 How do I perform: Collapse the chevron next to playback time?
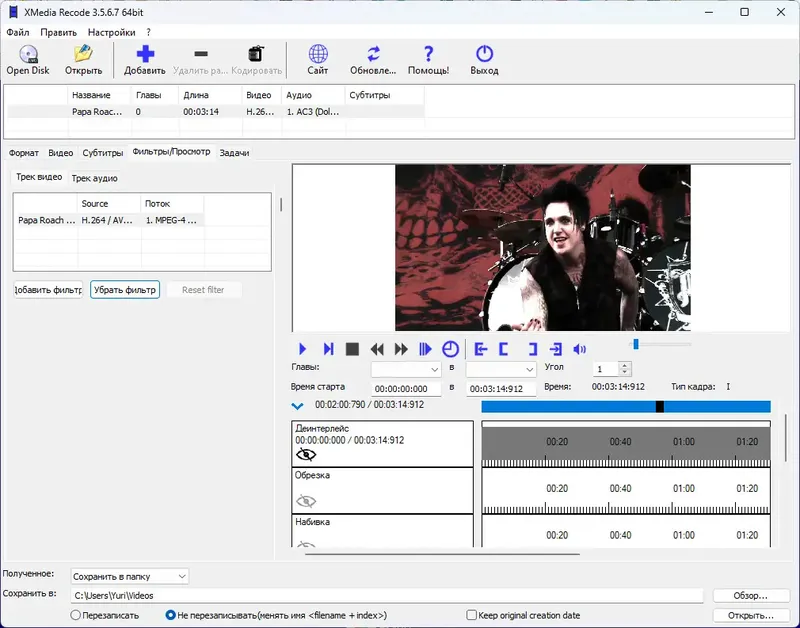pos(297,406)
